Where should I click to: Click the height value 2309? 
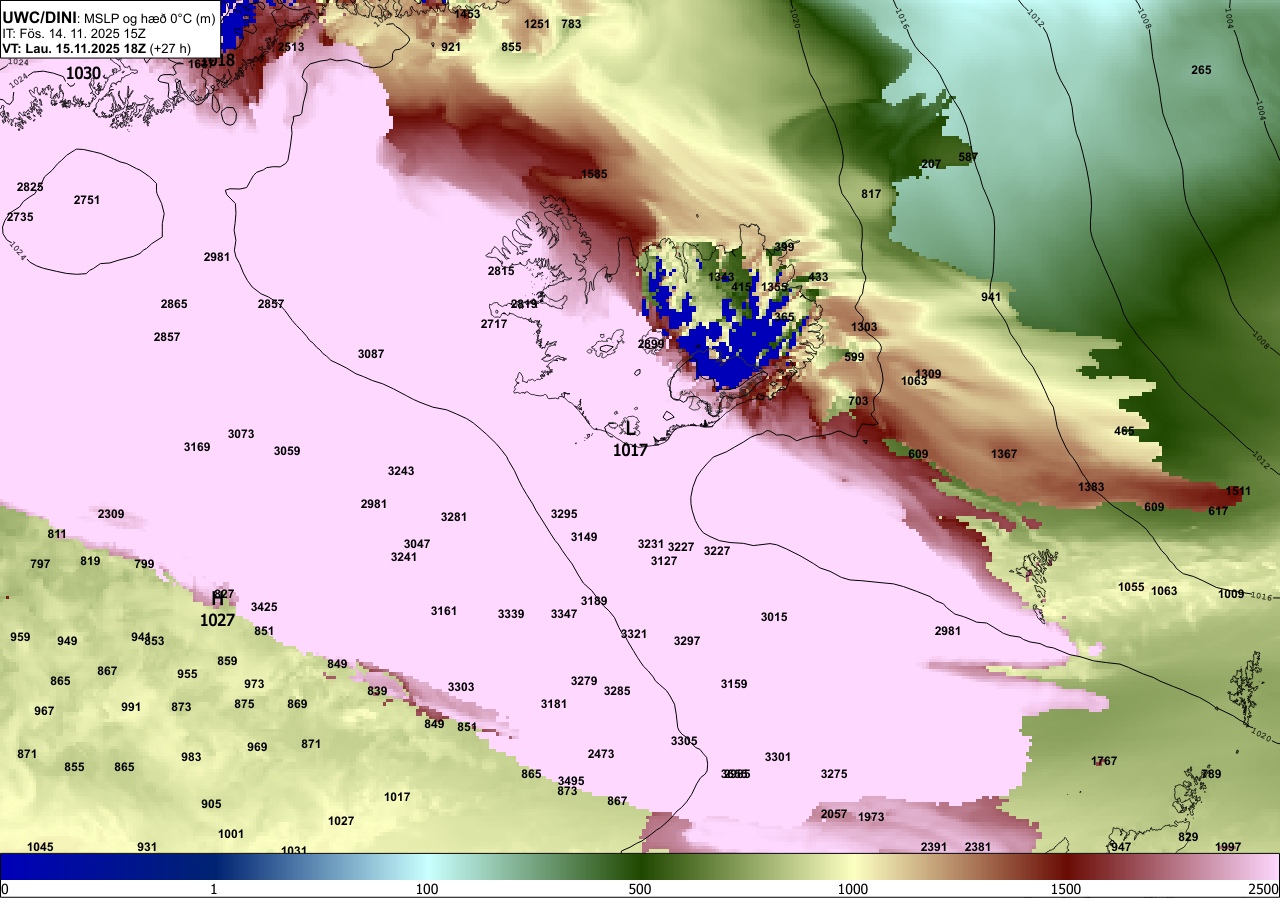click(x=111, y=514)
